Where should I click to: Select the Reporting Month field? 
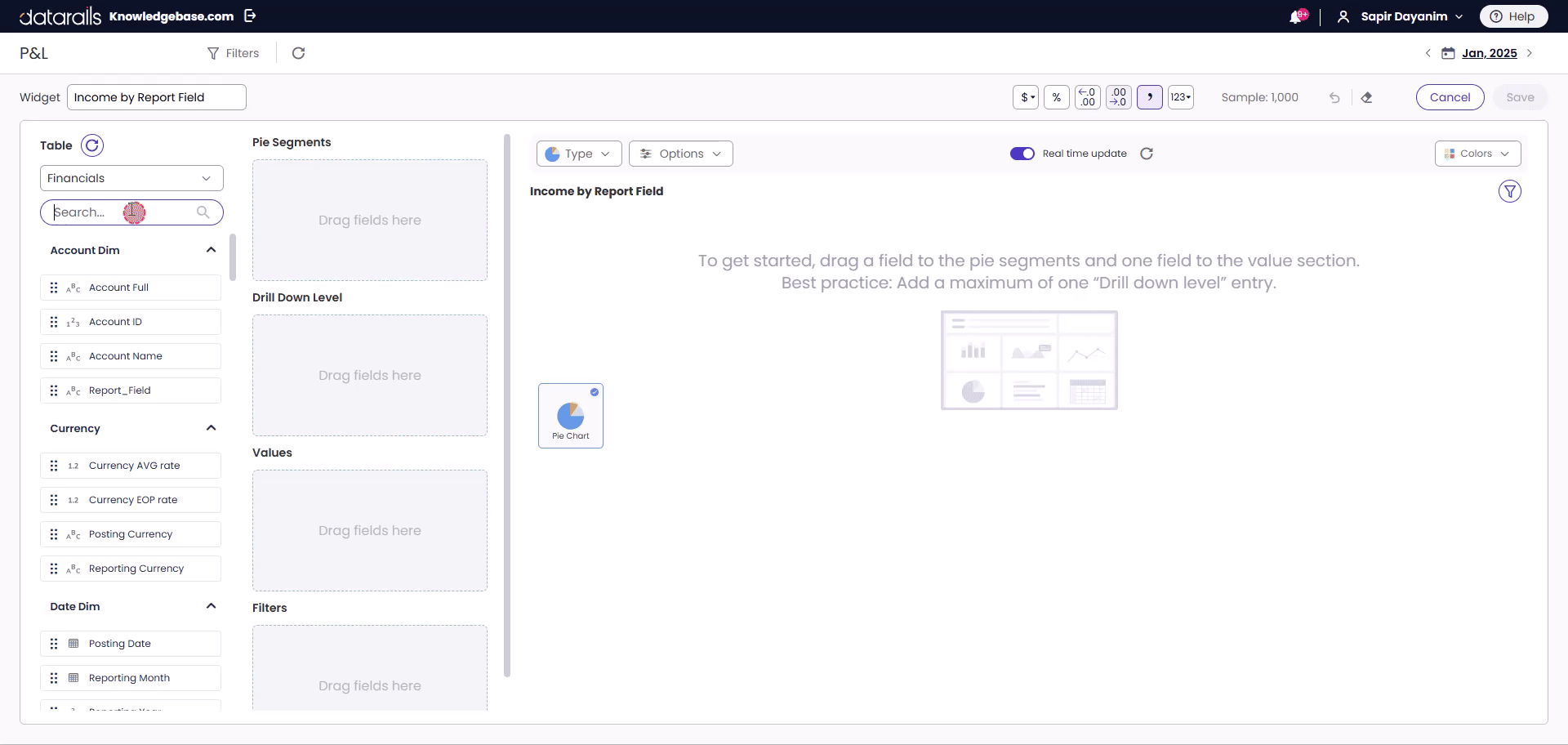tap(131, 678)
